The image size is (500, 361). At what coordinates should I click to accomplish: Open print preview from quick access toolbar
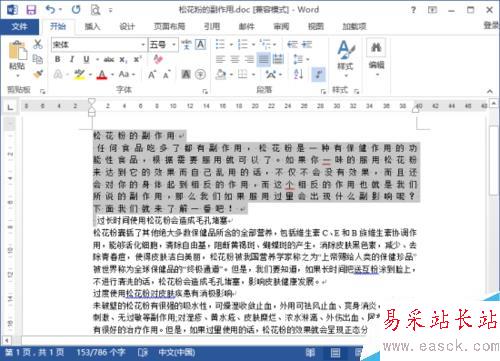(x=95, y=10)
